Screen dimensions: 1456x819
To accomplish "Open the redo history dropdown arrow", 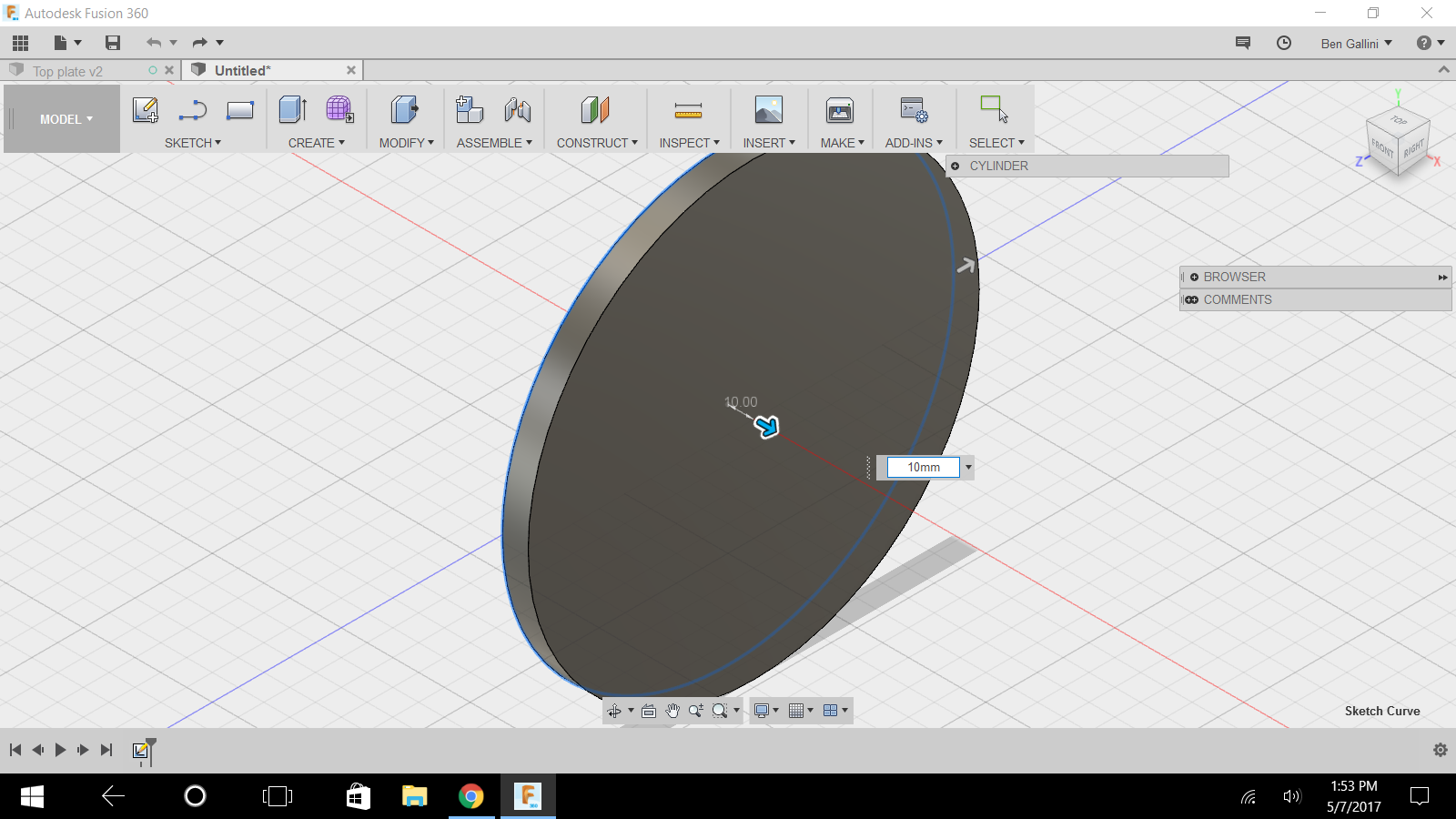I will pos(219,43).
